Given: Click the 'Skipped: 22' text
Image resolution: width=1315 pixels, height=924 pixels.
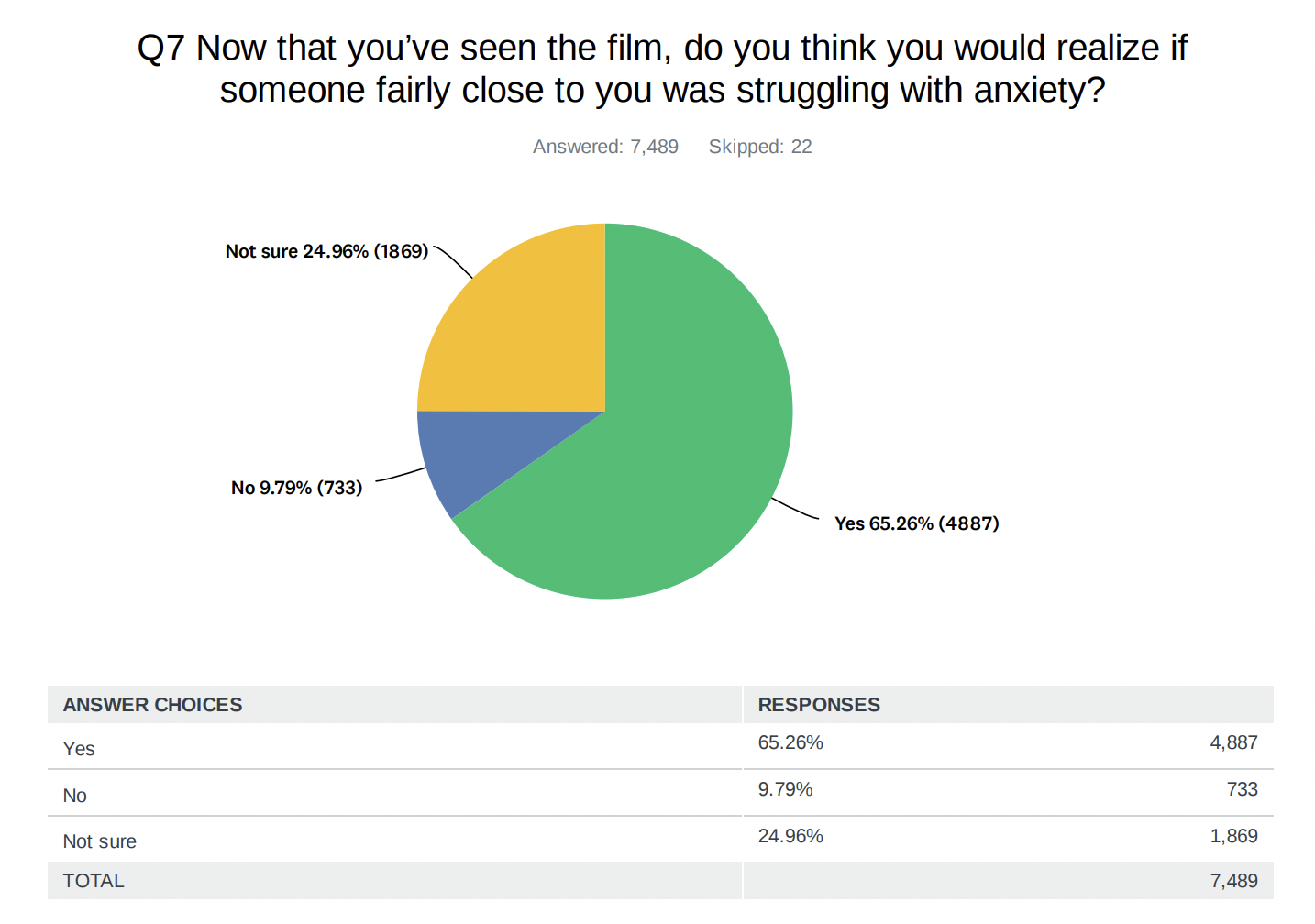Looking at the screenshot, I should 760,147.
